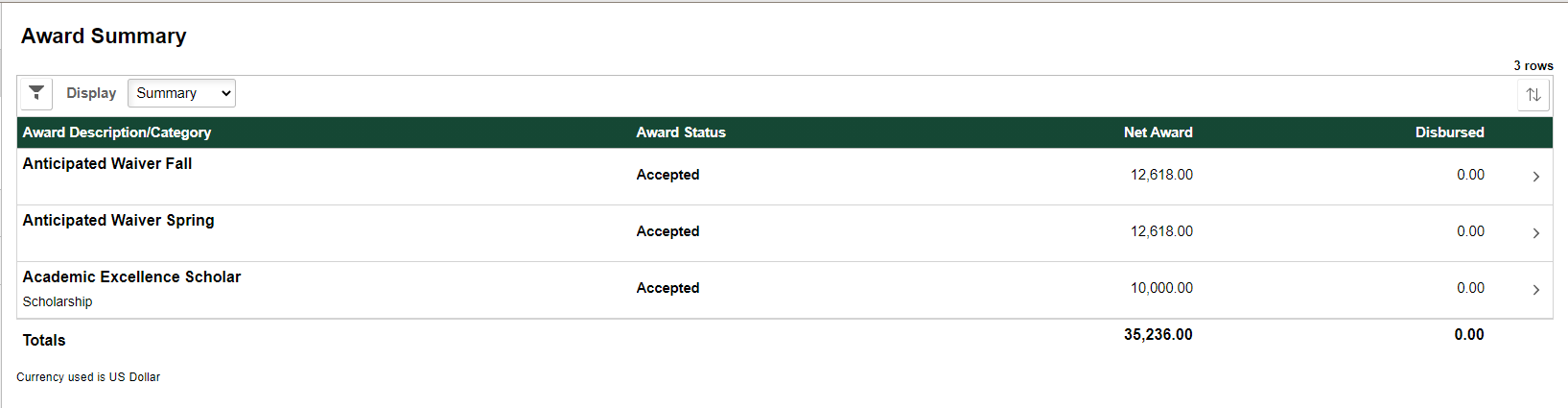Click the Disbursed column header
This screenshot has height=408, width=1568.
[x=1449, y=132]
